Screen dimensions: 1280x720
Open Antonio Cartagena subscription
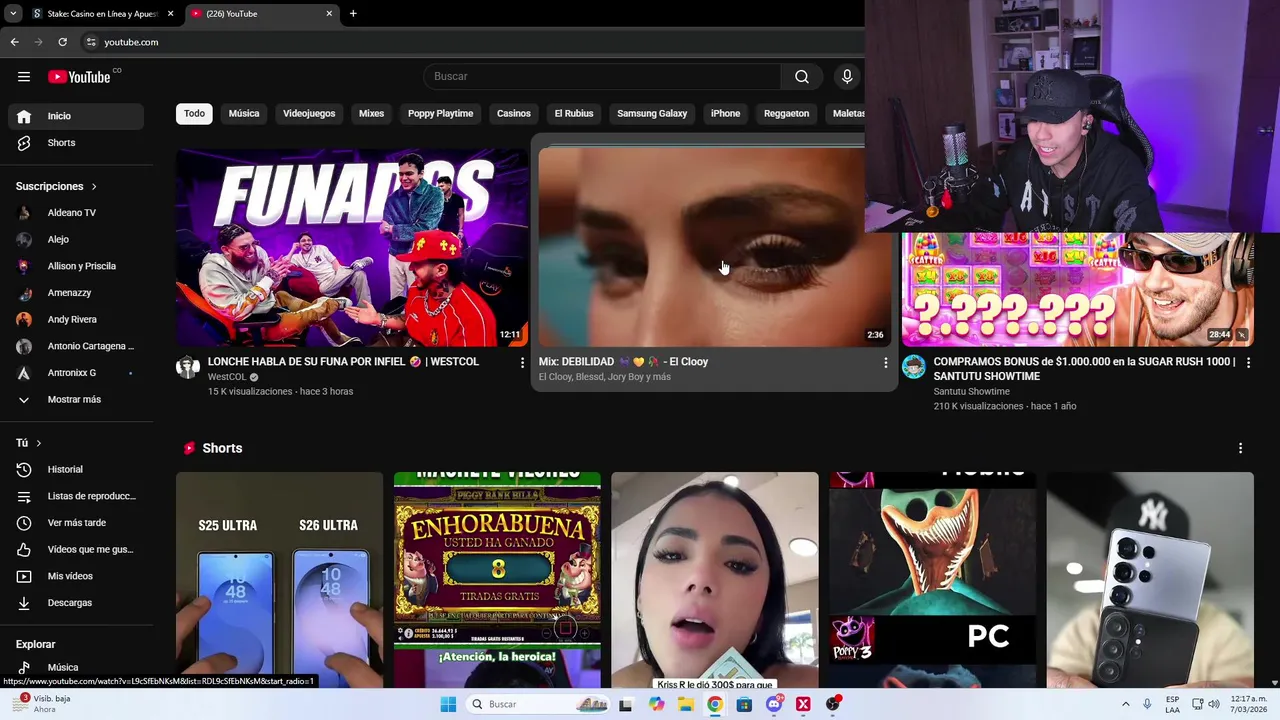coord(76,346)
